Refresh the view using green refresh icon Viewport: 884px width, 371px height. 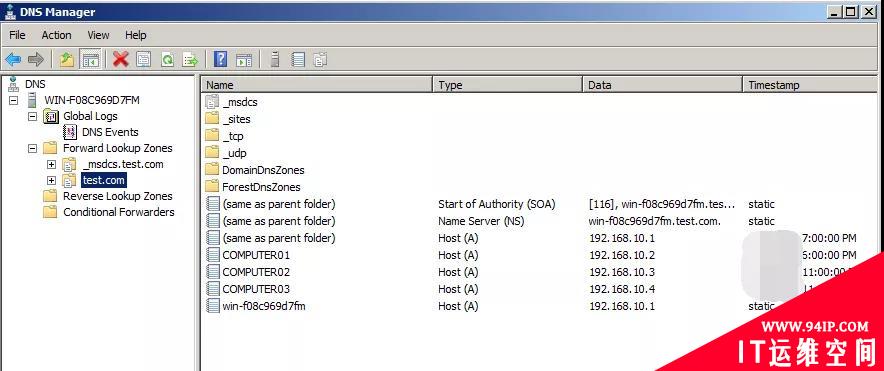[167, 59]
